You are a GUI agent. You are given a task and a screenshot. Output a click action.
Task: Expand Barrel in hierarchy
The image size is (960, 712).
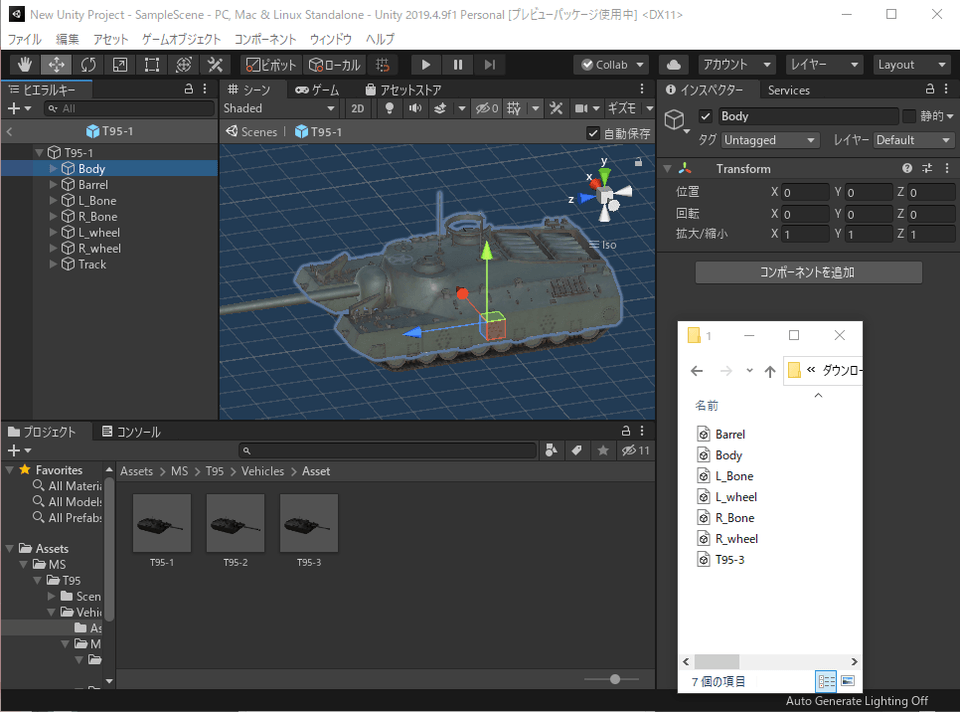[53, 184]
